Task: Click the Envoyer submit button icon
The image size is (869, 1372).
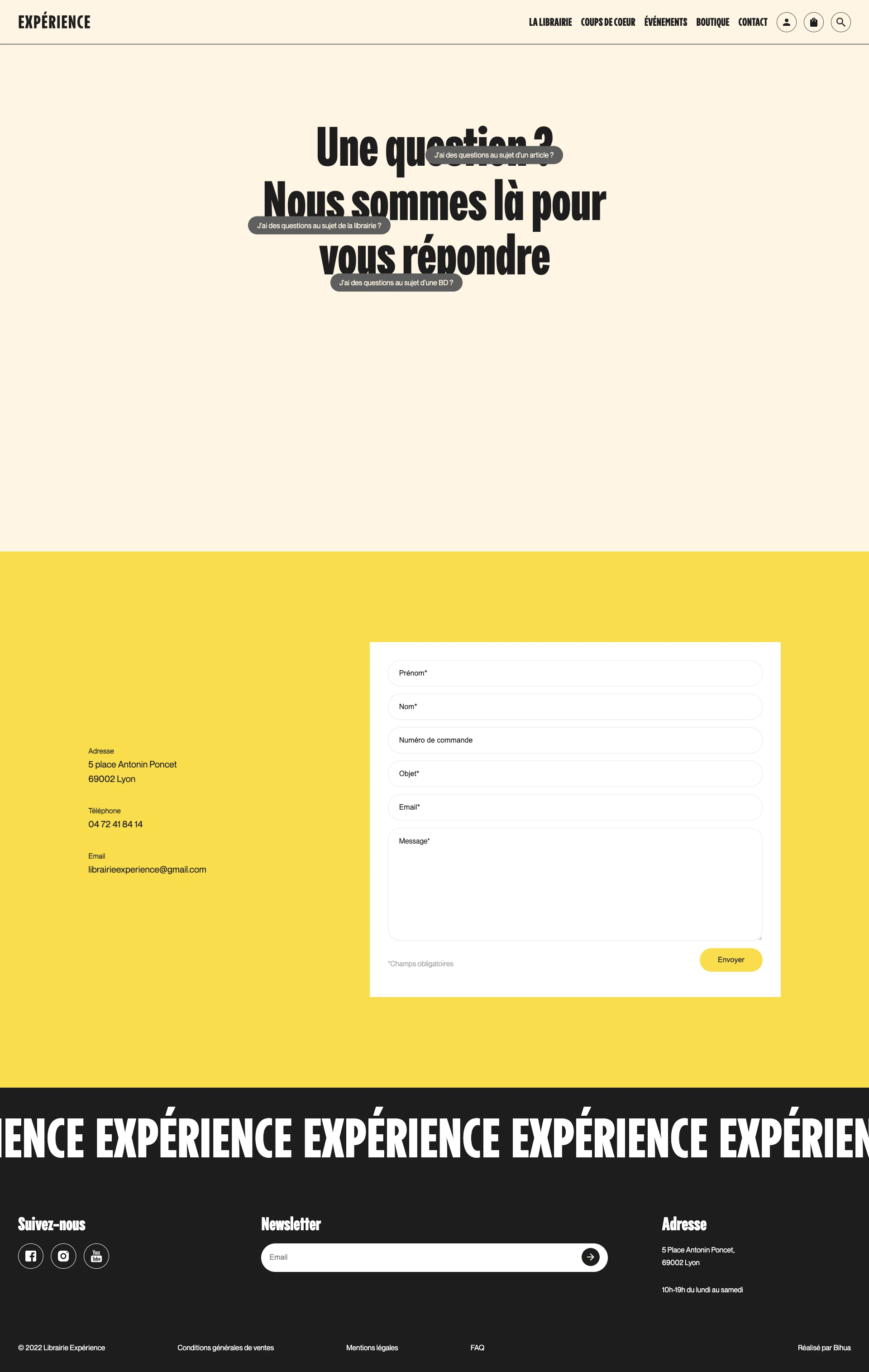Action: pyautogui.click(x=731, y=960)
